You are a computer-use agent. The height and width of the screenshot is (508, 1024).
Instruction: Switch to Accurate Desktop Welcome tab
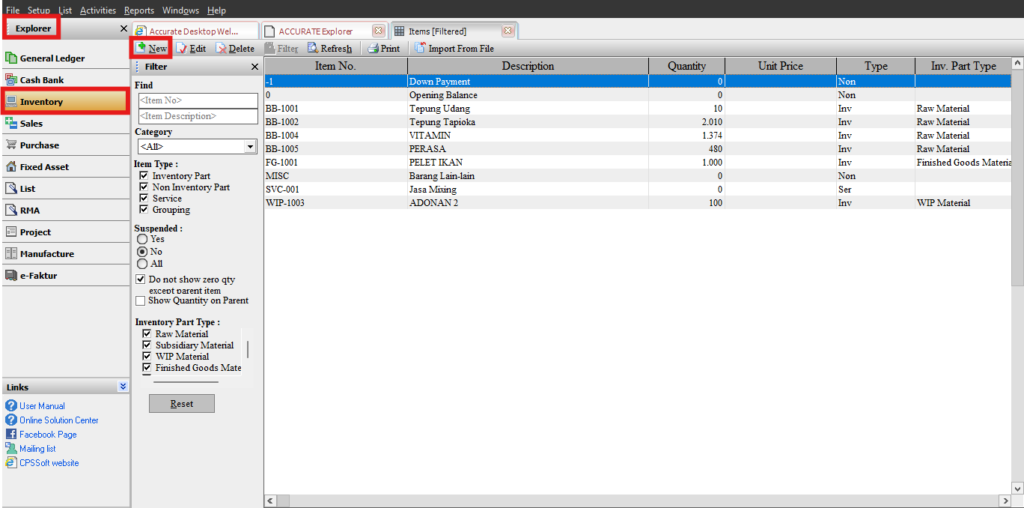coord(195,31)
